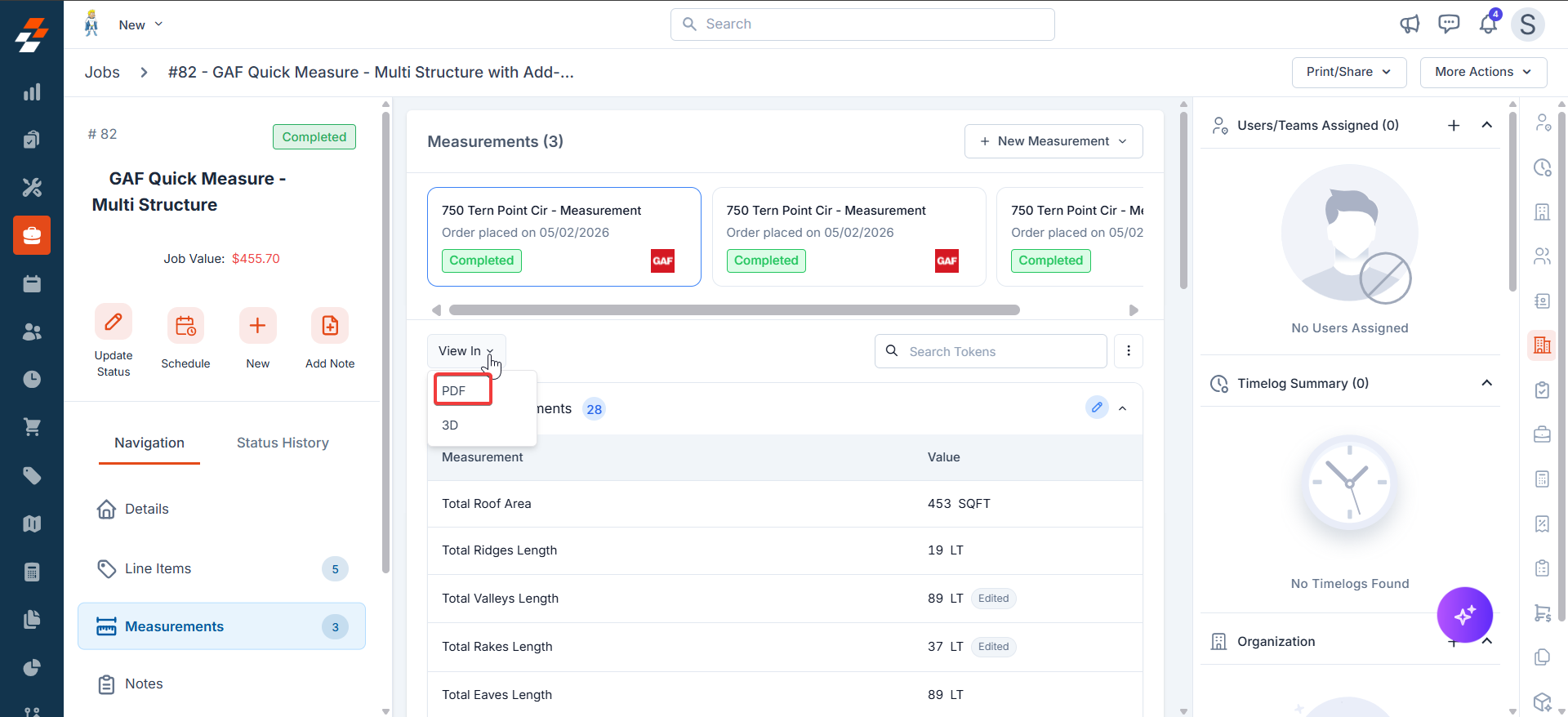
Task: Open the organization building icon in right rail
Action: coord(1542,345)
